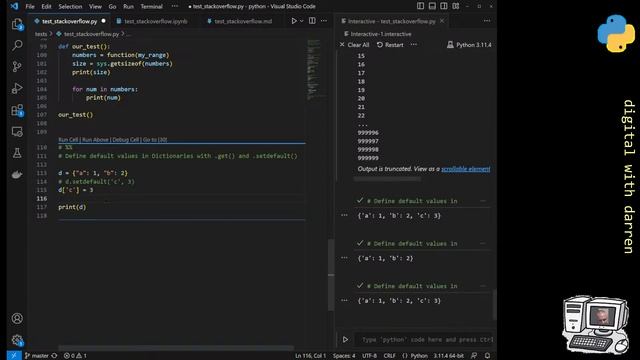The width and height of the screenshot is (640, 360).
Task: Open the Docker whale view
Action: pyautogui.click(x=17, y=175)
